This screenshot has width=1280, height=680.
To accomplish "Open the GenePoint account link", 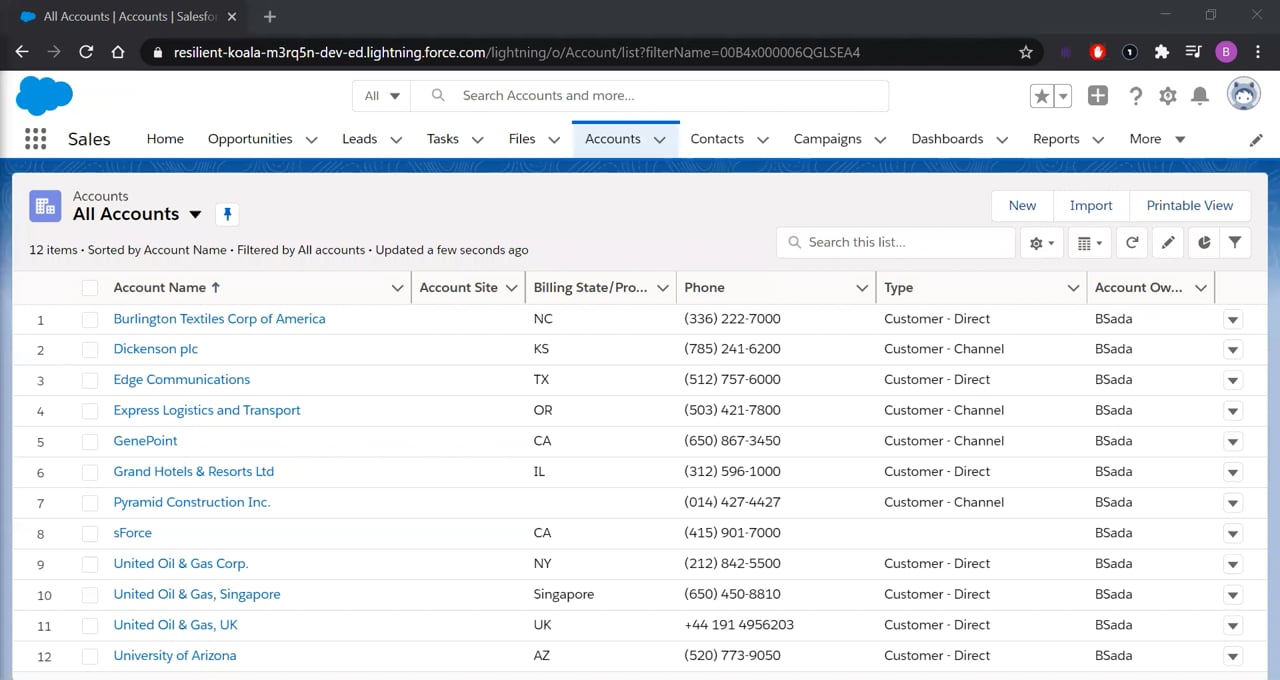I will [x=145, y=441].
